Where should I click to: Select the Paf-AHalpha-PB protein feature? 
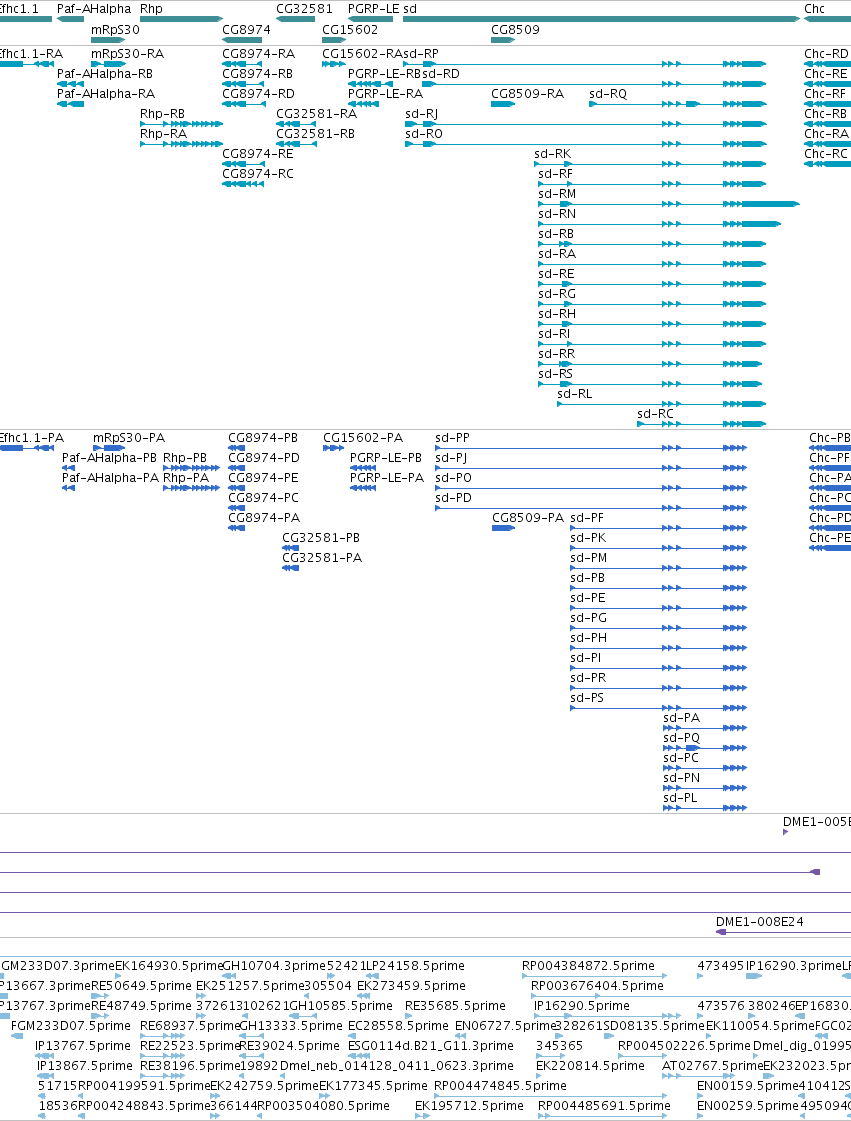click(69, 468)
